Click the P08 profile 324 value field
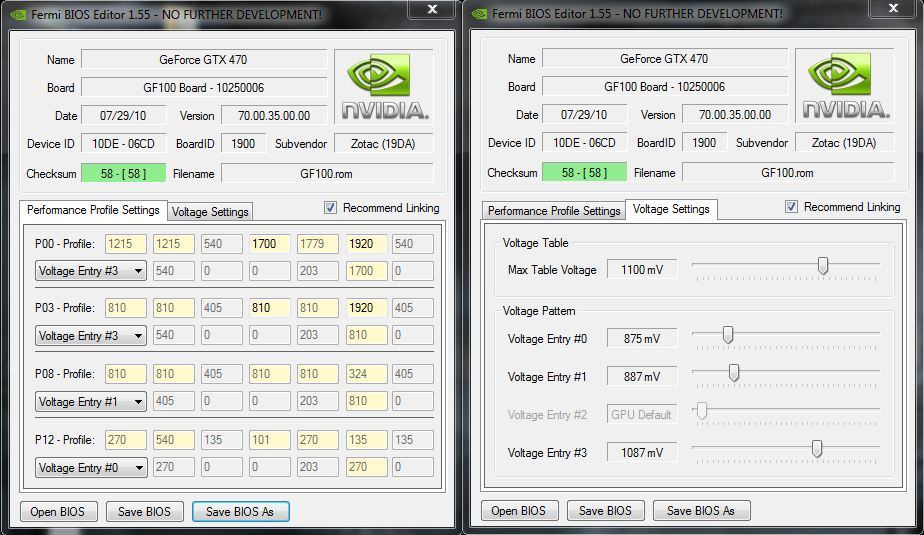The width and height of the screenshot is (924, 535). 366,374
